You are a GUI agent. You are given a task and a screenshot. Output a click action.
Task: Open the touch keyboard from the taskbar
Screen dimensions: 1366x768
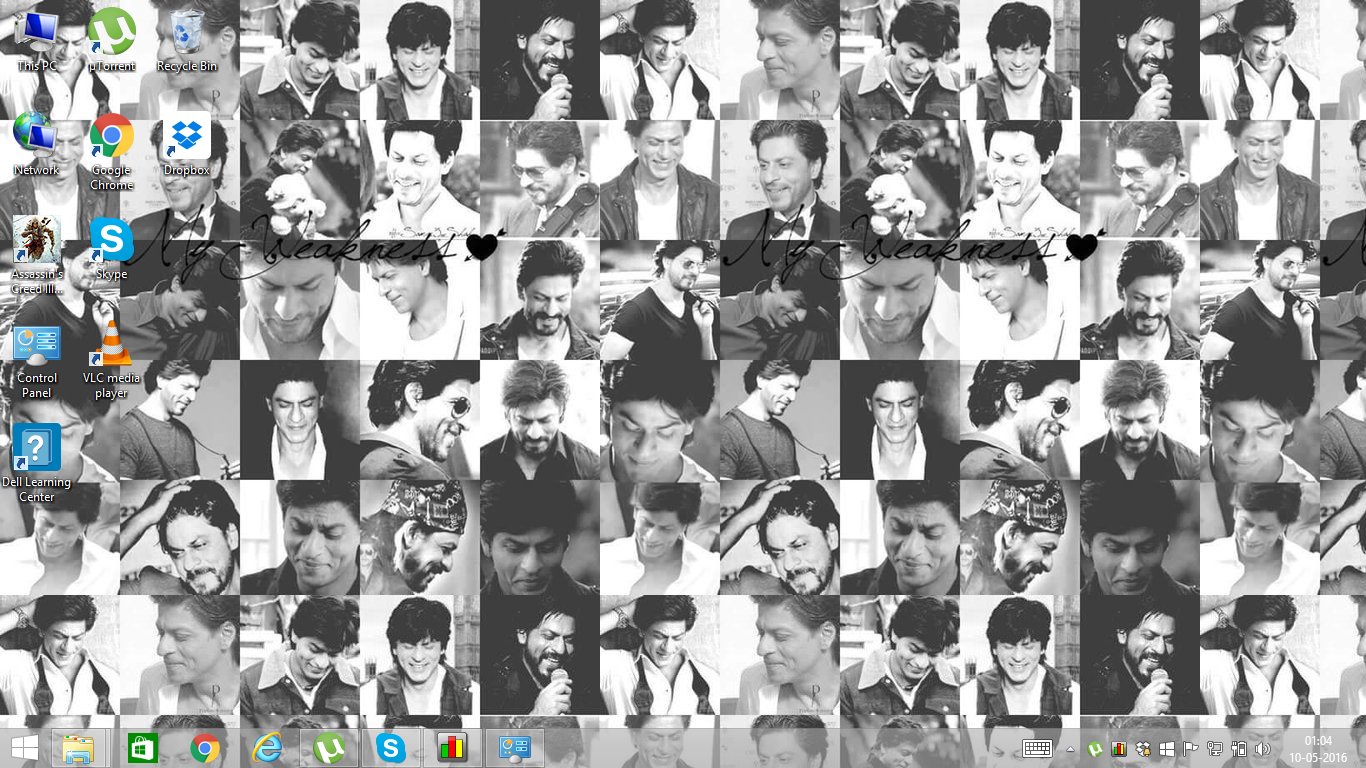[1037, 748]
